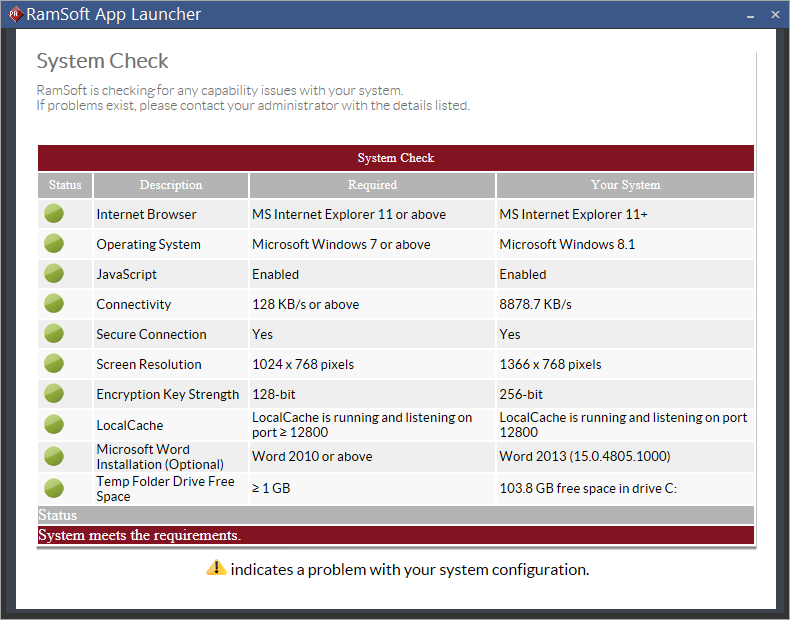Click the Required column header
This screenshot has height=620, width=790.
click(372, 185)
